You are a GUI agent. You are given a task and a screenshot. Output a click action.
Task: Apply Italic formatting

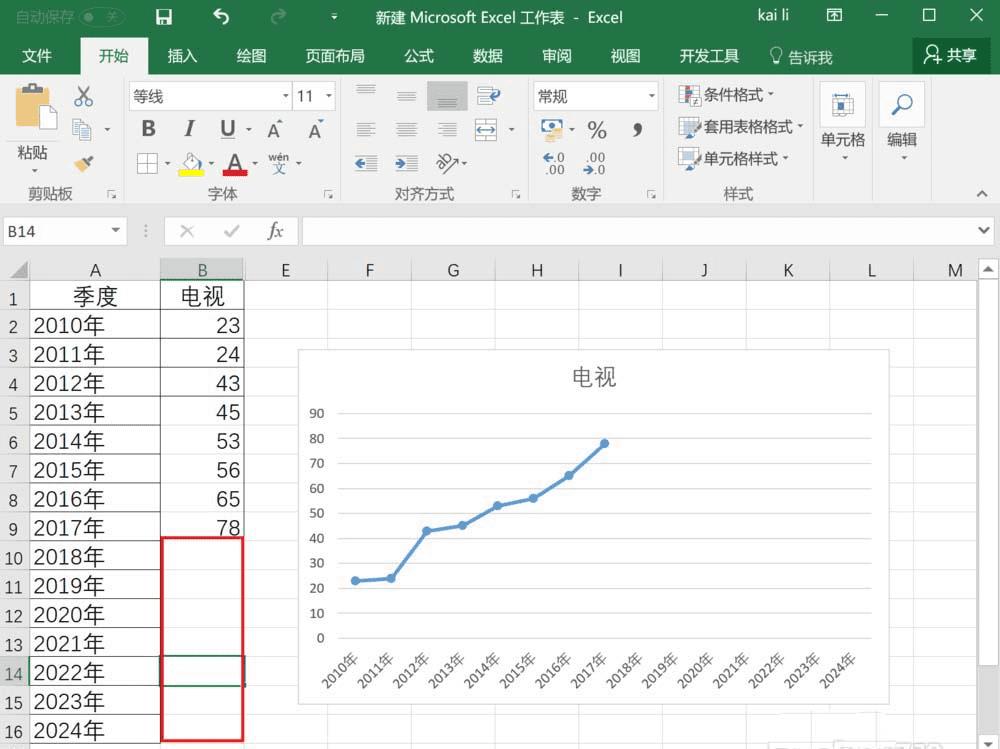pyautogui.click(x=189, y=129)
